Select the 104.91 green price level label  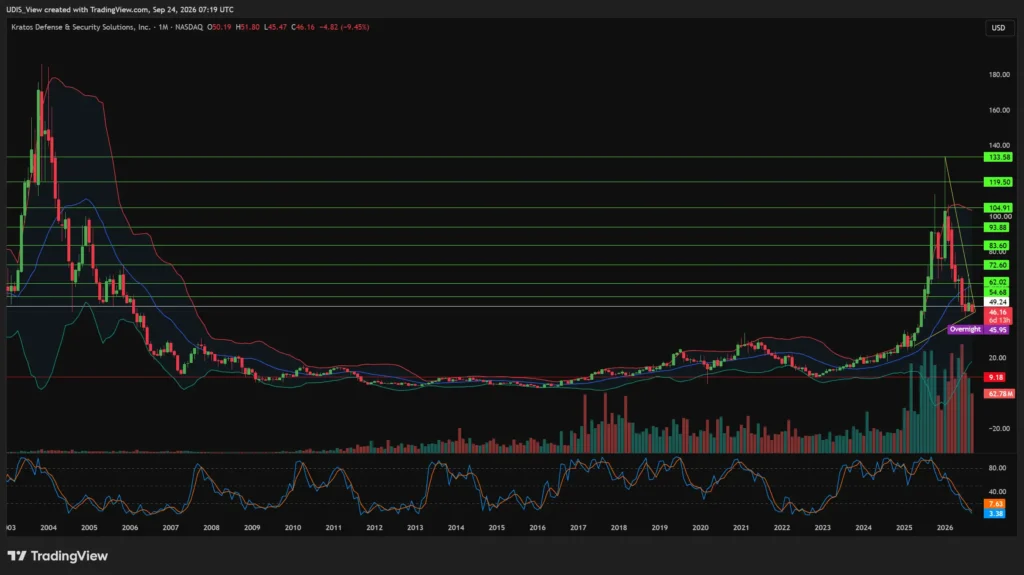point(999,208)
